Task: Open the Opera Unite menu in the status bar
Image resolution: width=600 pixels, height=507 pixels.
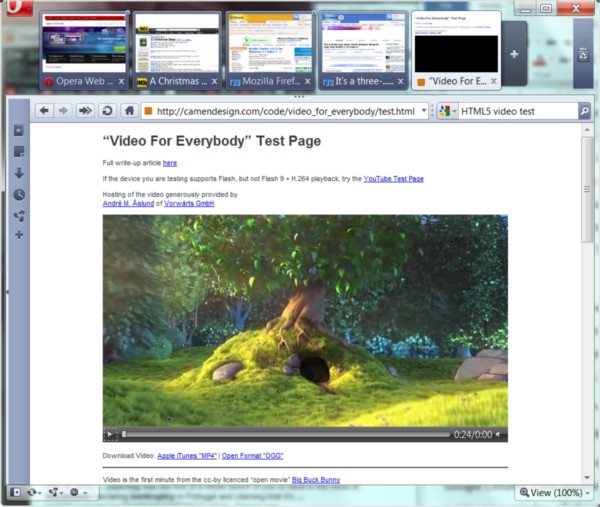Action: pyautogui.click(x=55, y=492)
